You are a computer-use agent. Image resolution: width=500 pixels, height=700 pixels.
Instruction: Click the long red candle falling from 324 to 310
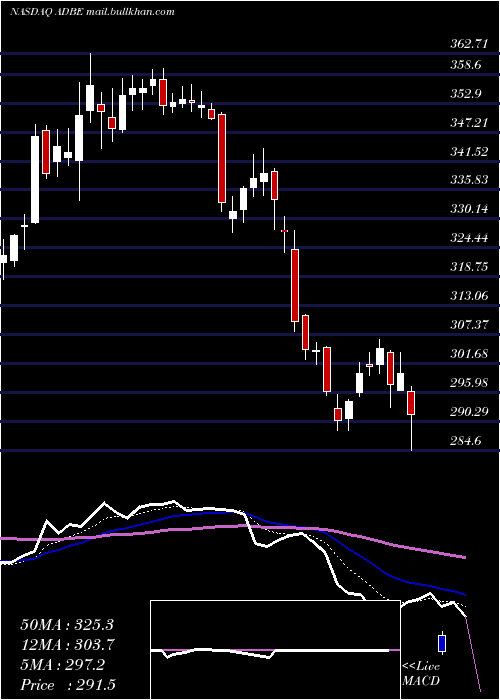coord(295,286)
